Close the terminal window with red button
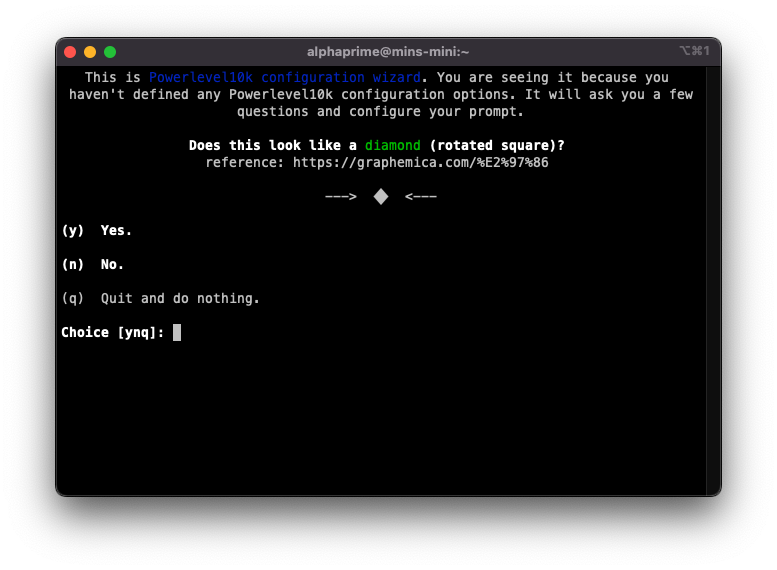This screenshot has width=777, height=570. pyautogui.click(x=70, y=52)
